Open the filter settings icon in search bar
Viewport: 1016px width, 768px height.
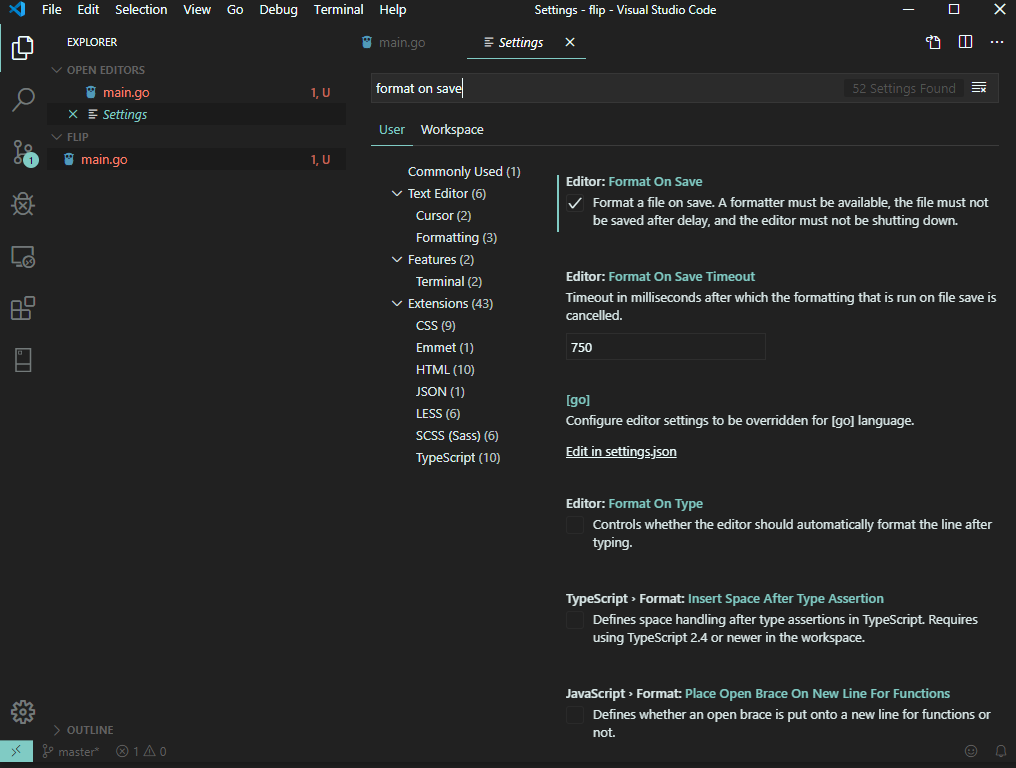pyautogui.click(x=978, y=88)
